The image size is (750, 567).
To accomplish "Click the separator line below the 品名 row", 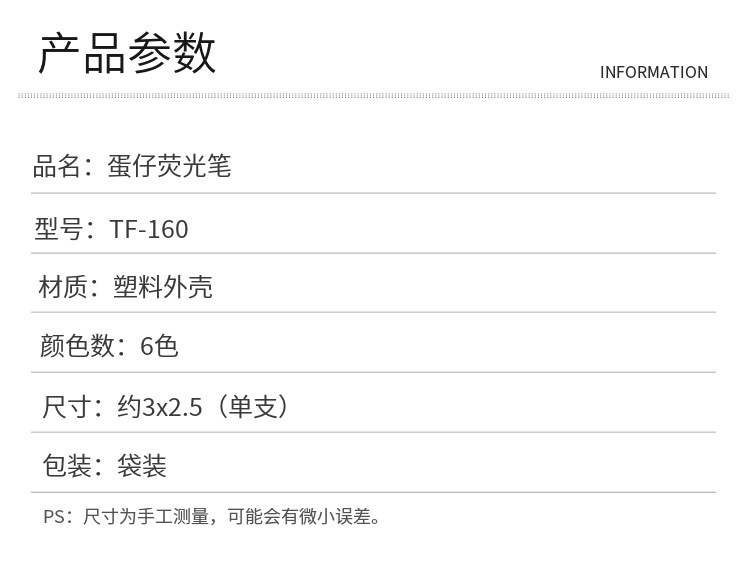I will [x=373, y=193].
